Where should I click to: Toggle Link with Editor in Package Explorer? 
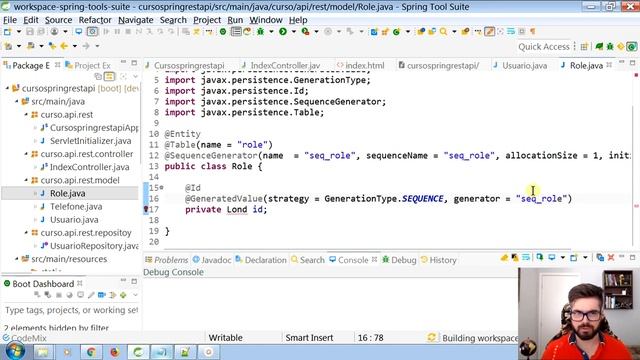pyautogui.click(x=109, y=76)
